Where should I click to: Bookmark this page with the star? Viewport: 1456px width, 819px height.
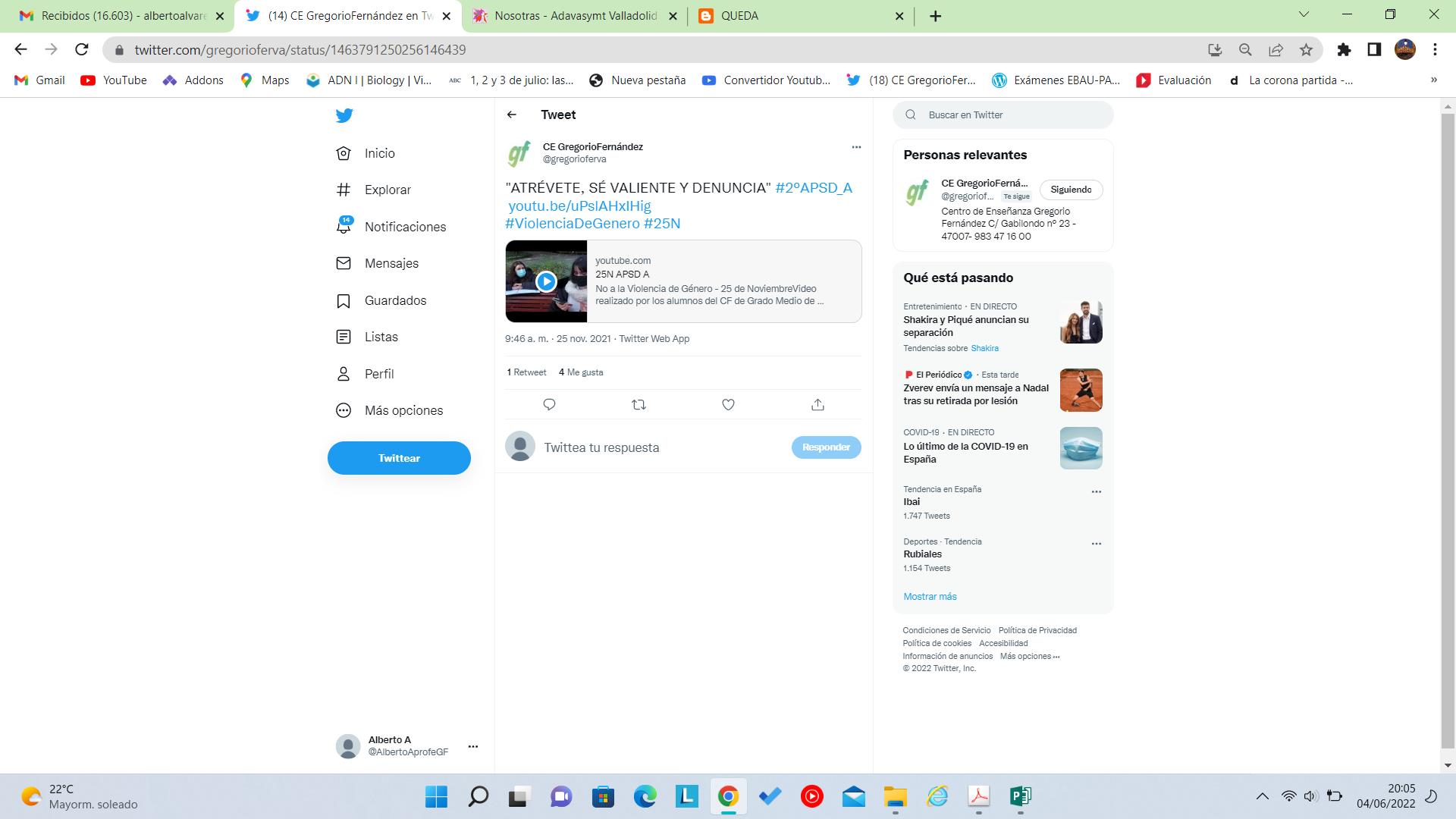coord(1306,50)
